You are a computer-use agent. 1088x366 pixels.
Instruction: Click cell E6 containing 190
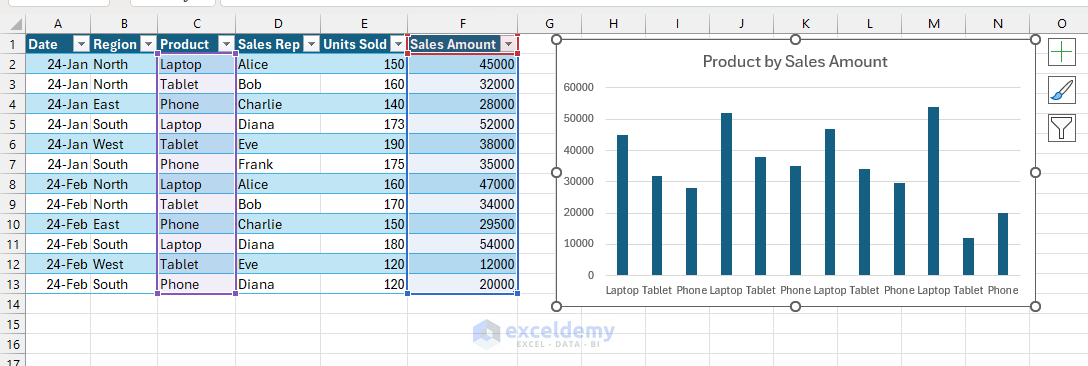364,144
